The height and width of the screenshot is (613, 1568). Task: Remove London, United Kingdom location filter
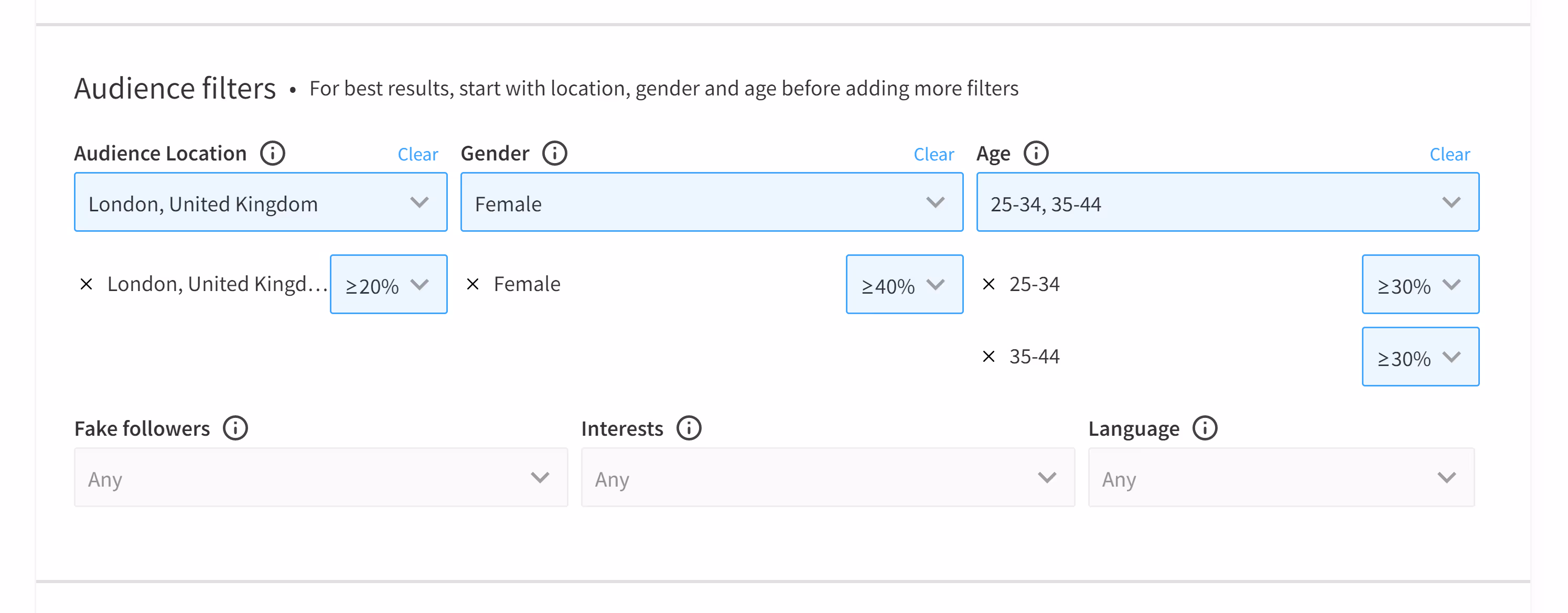[87, 284]
